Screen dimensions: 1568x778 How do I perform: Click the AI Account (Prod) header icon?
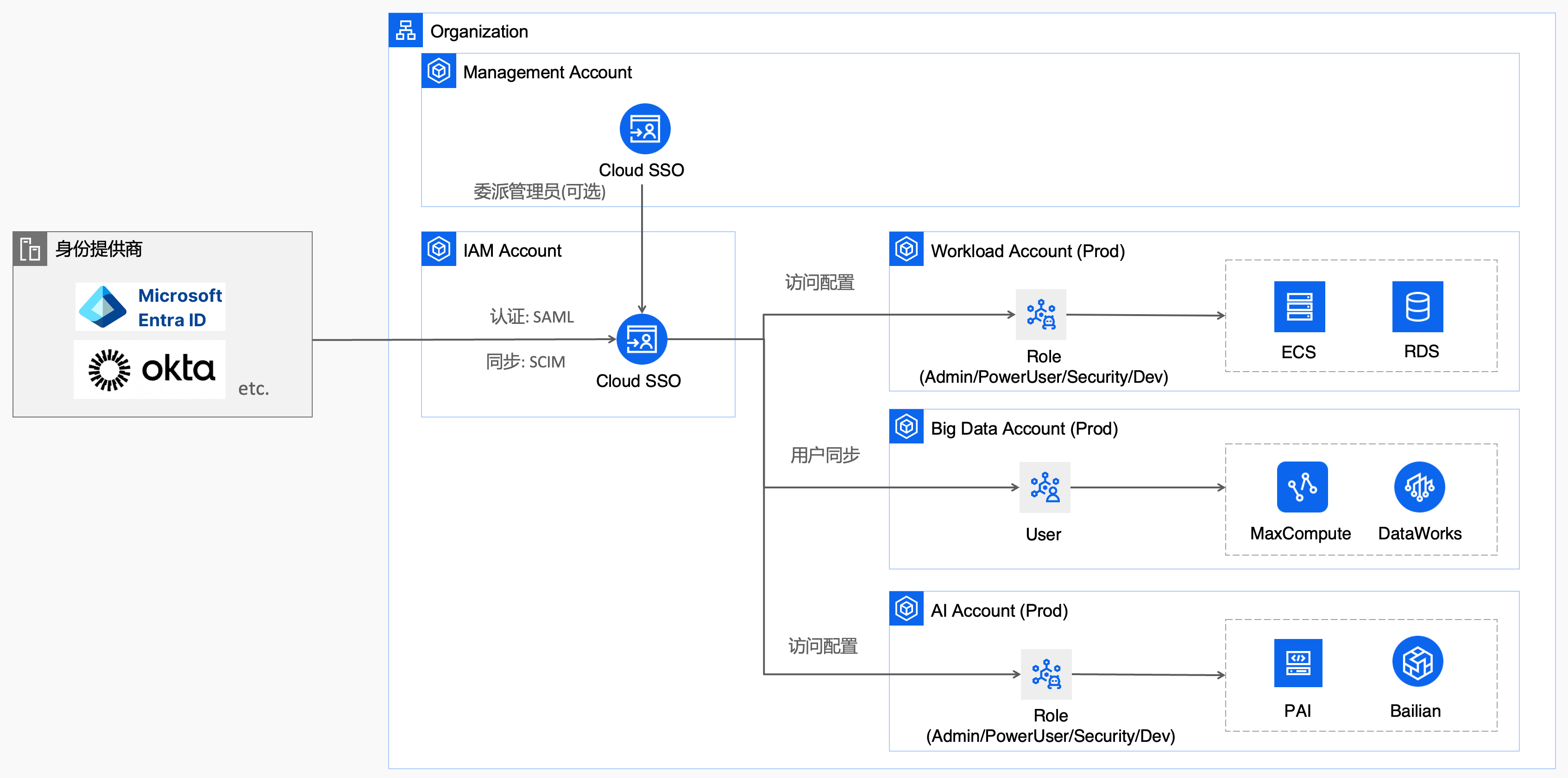pyautogui.click(x=906, y=608)
